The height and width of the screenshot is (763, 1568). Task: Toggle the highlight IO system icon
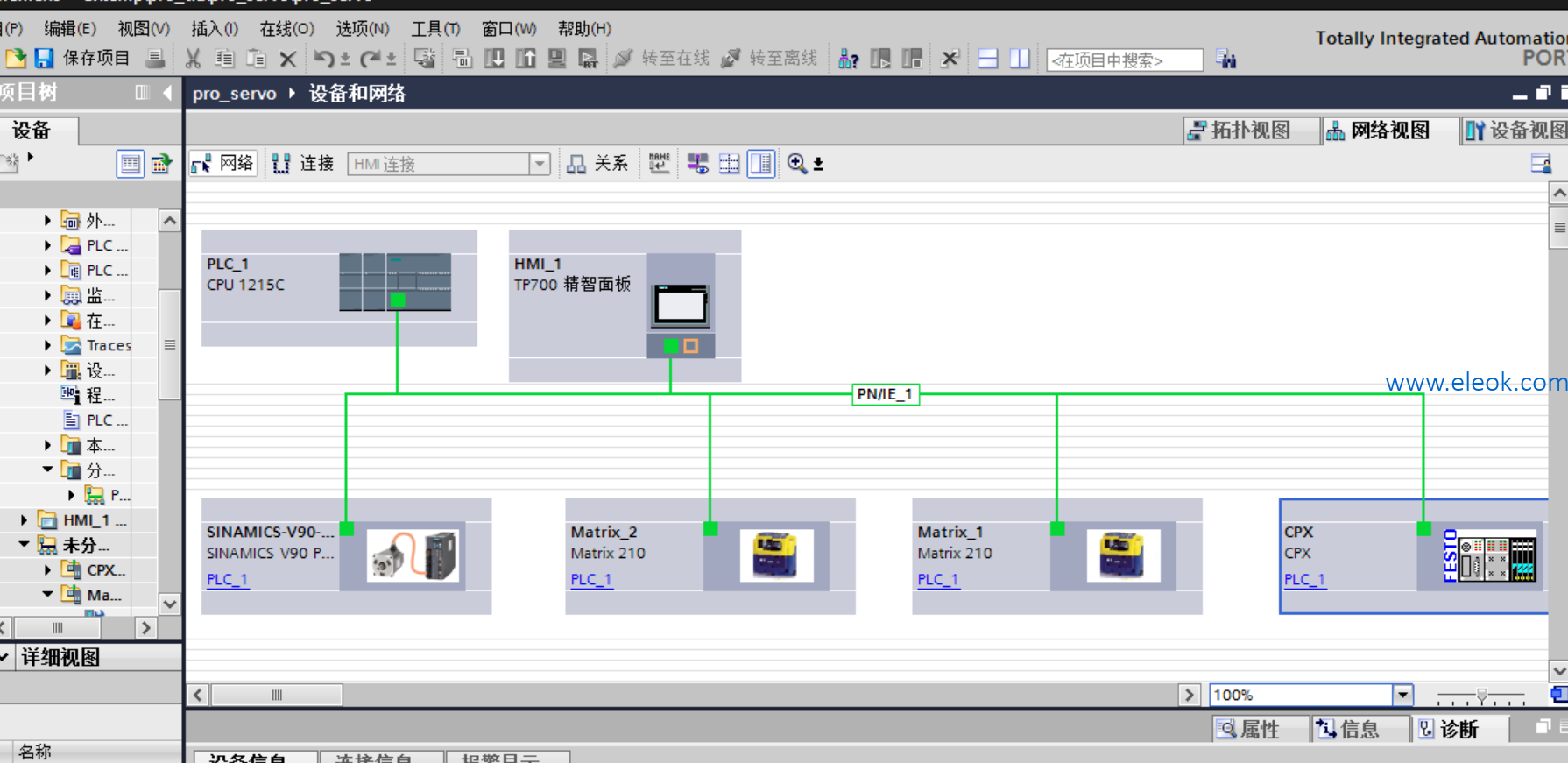697,163
